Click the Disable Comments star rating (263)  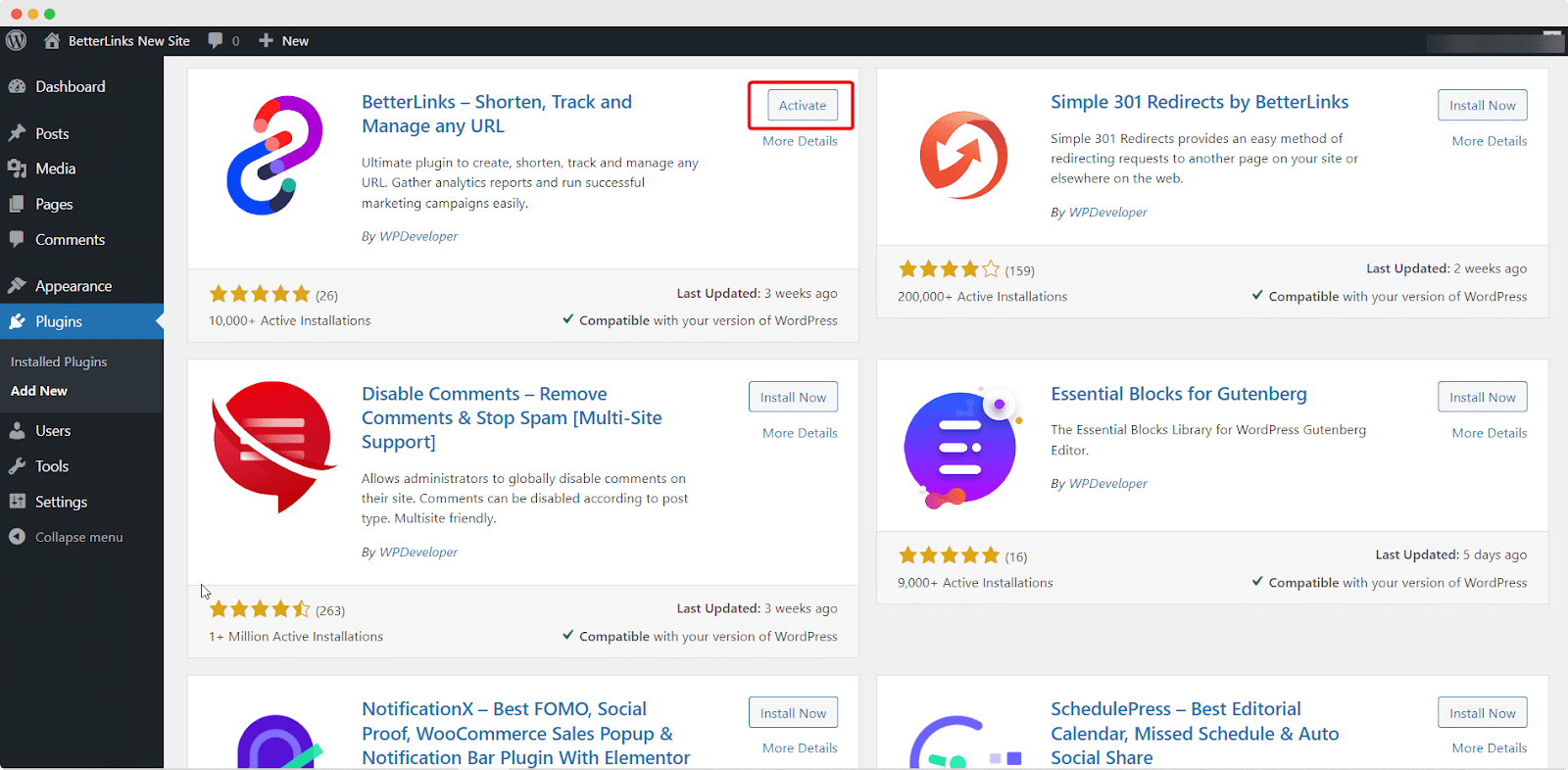[260, 609]
